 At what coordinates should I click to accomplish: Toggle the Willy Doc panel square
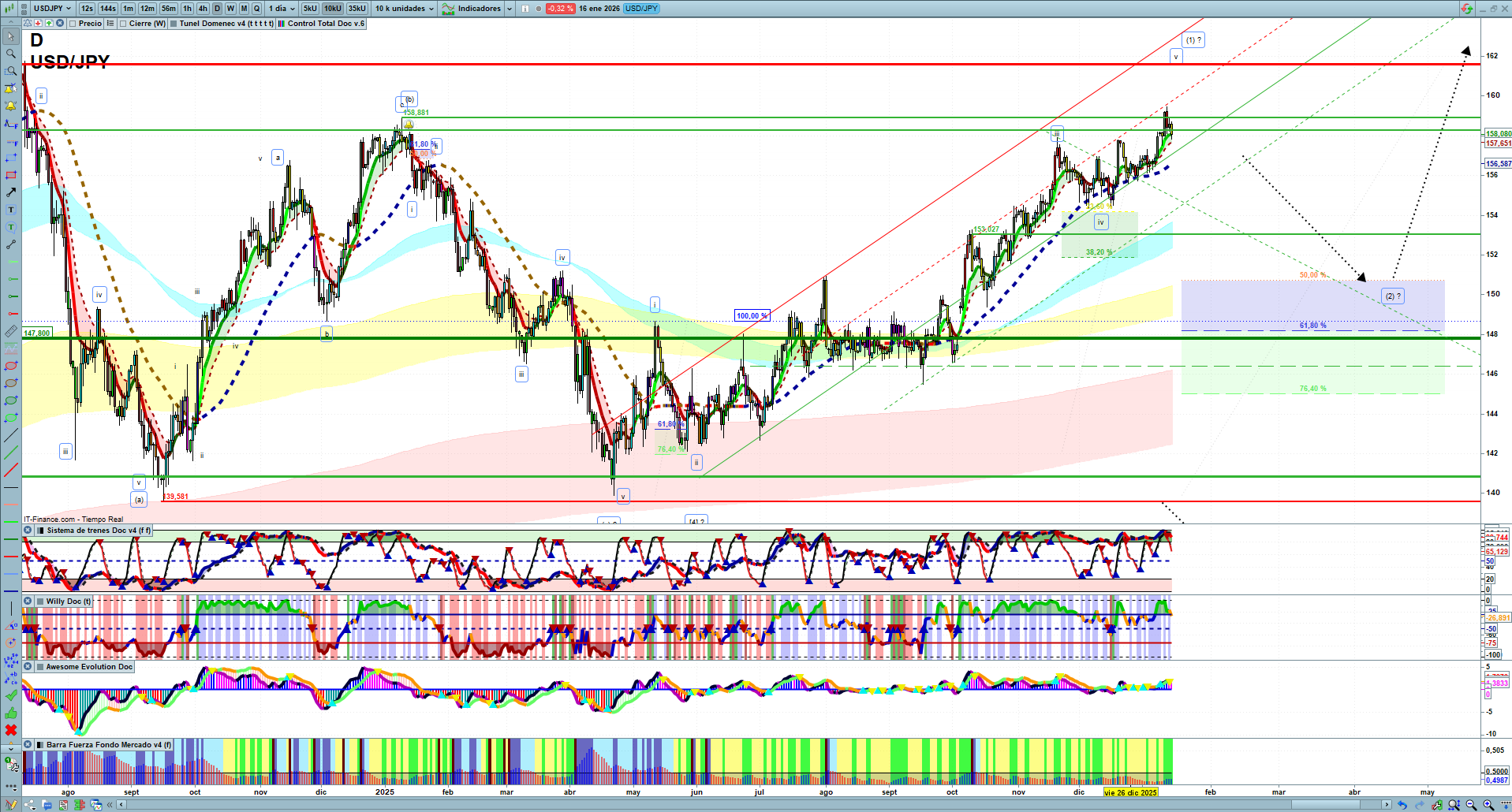(41, 602)
